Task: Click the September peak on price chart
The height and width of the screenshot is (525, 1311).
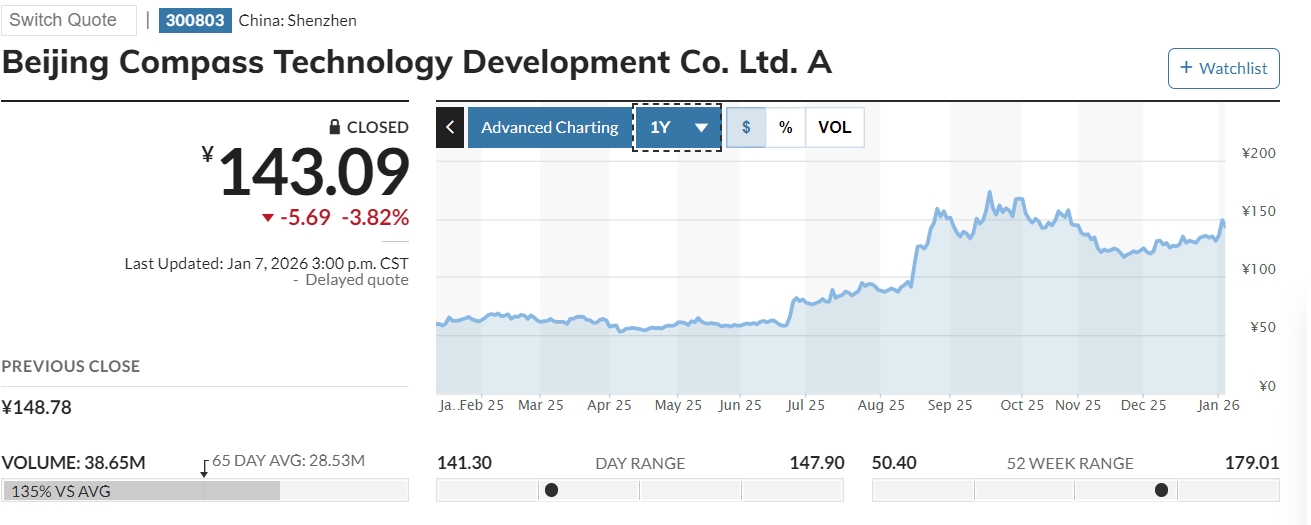Action: (x=989, y=192)
